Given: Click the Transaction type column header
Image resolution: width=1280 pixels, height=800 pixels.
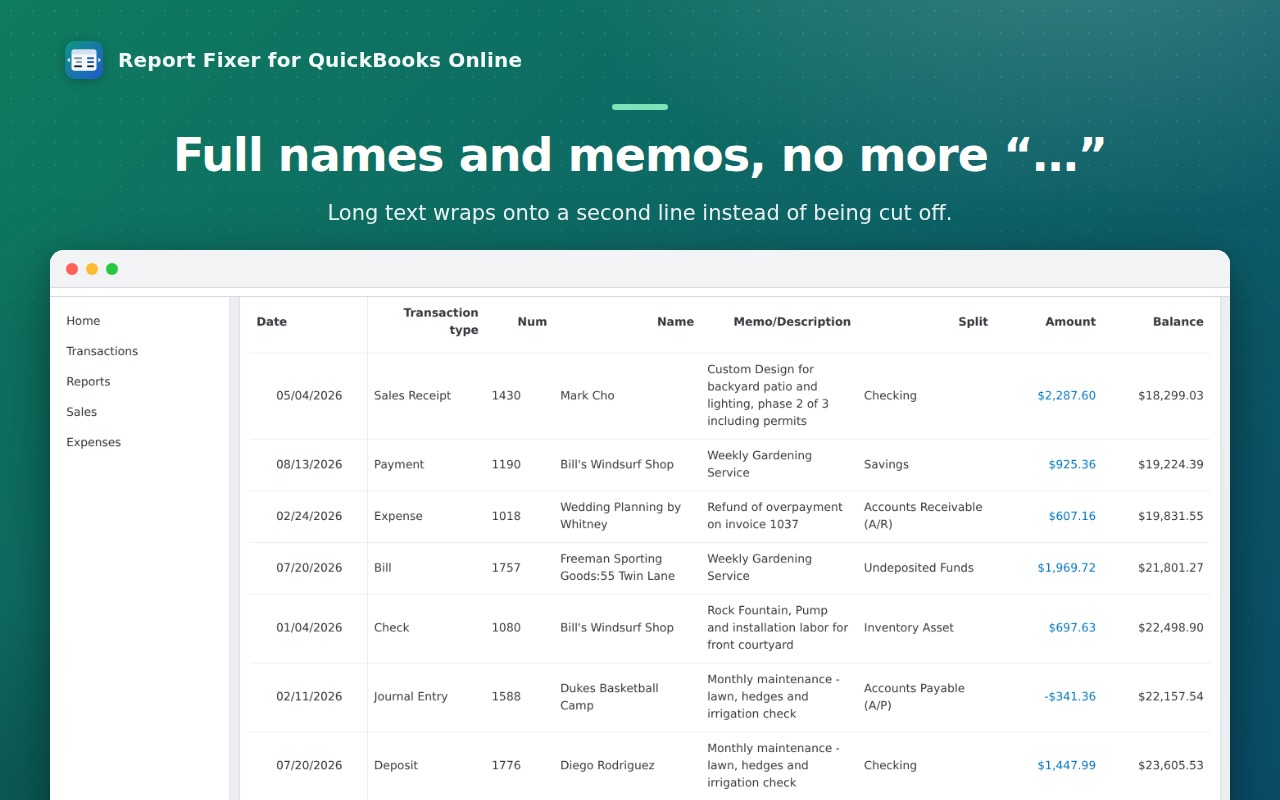Looking at the screenshot, I should pos(441,321).
